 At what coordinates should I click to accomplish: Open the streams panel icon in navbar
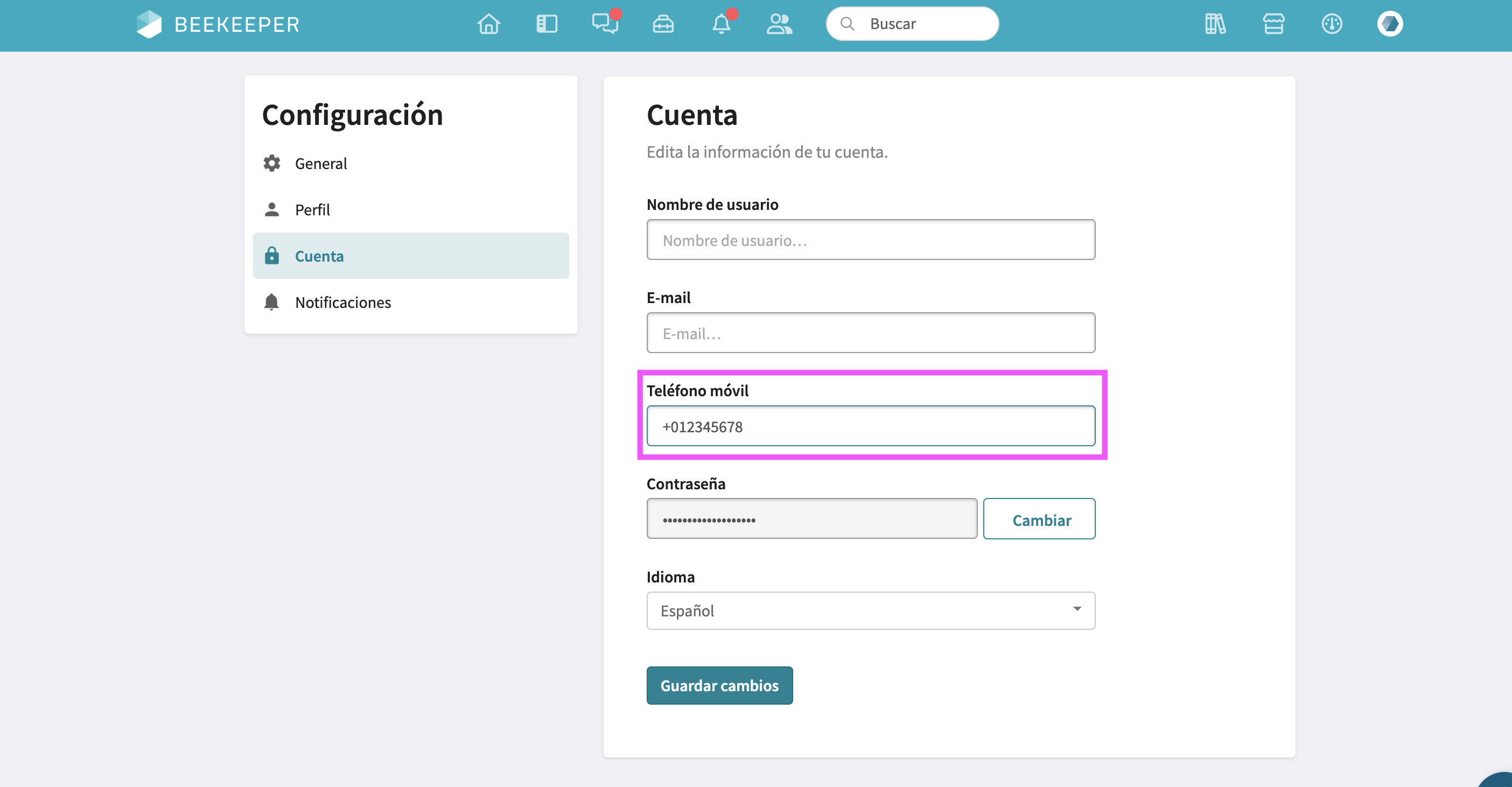tap(547, 24)
